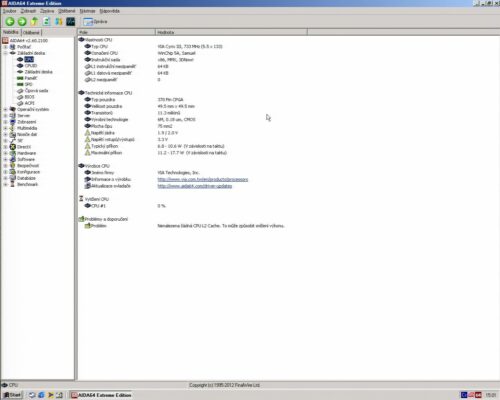Open the Soubor menu
500x400 pixels.
coord(9,11)
